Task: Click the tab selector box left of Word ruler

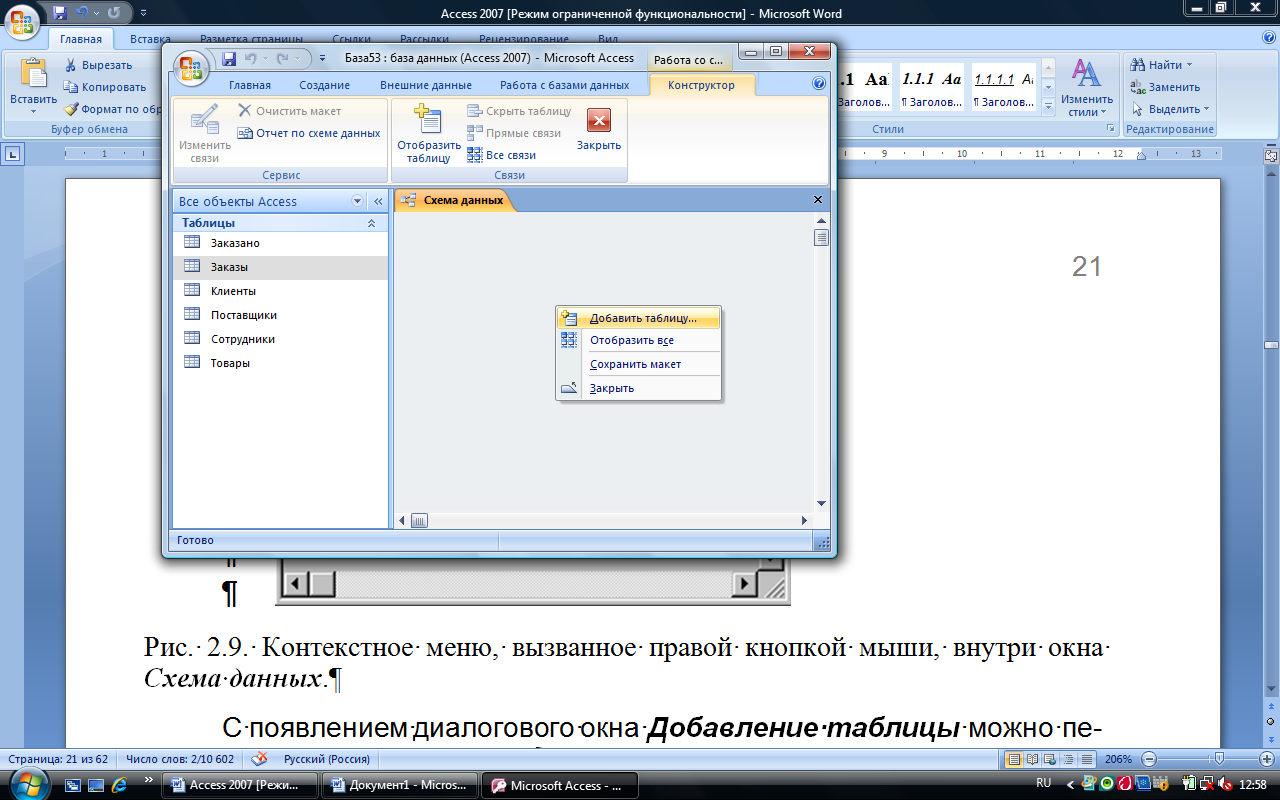Action: coord(13,154)
